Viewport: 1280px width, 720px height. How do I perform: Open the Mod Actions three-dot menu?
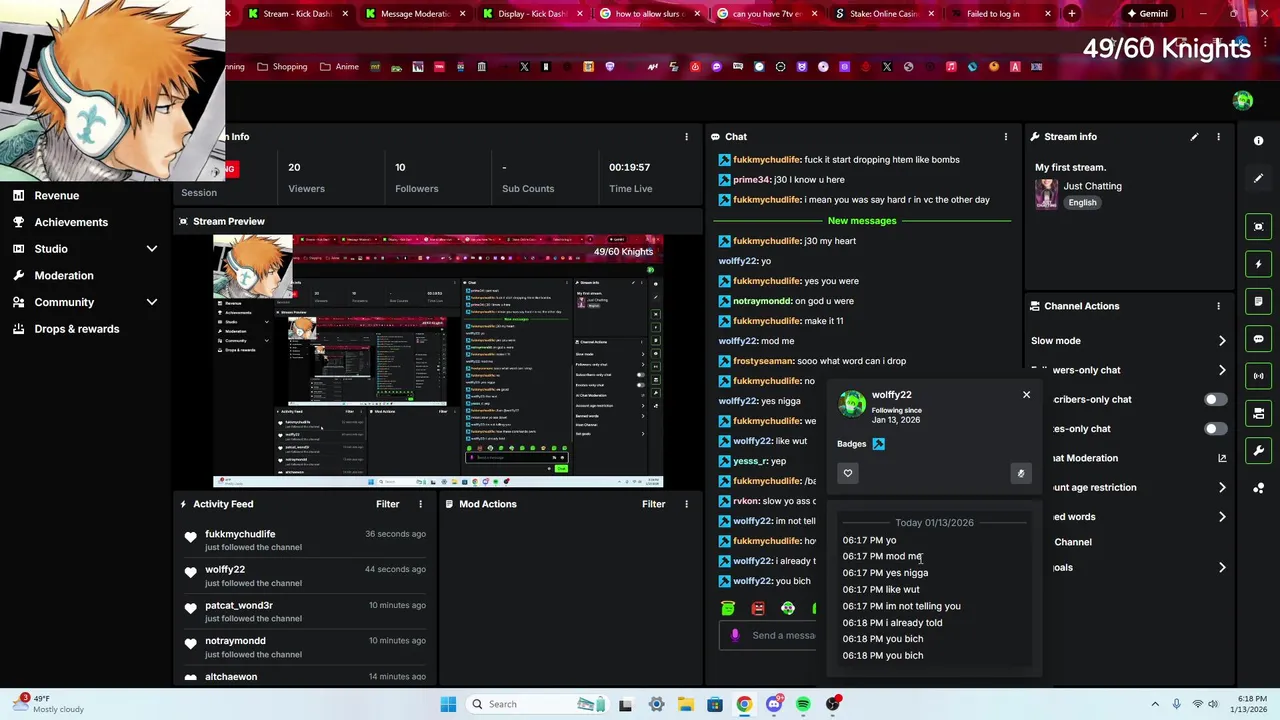coord(686,504)
